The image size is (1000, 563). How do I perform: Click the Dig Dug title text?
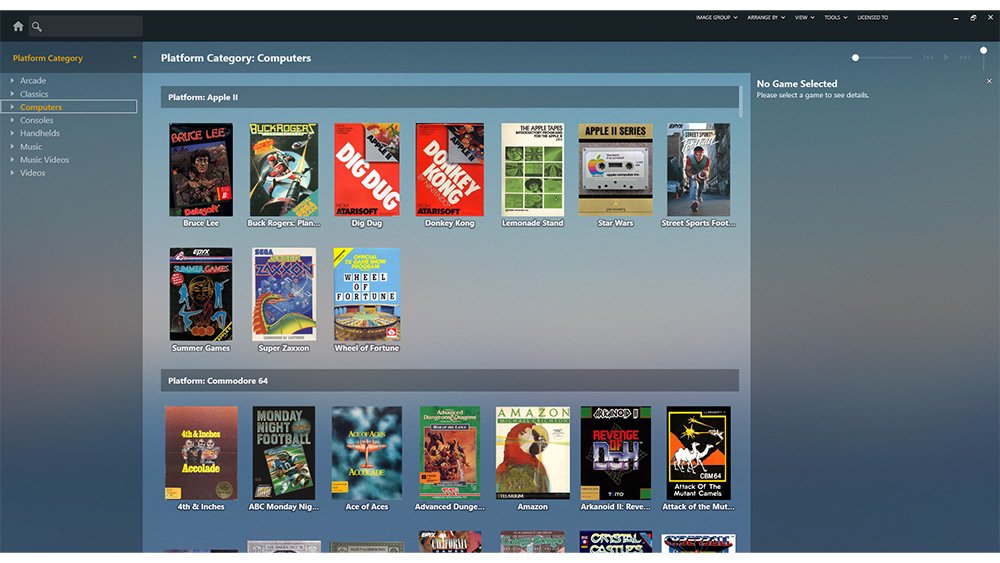click(367, 223)
